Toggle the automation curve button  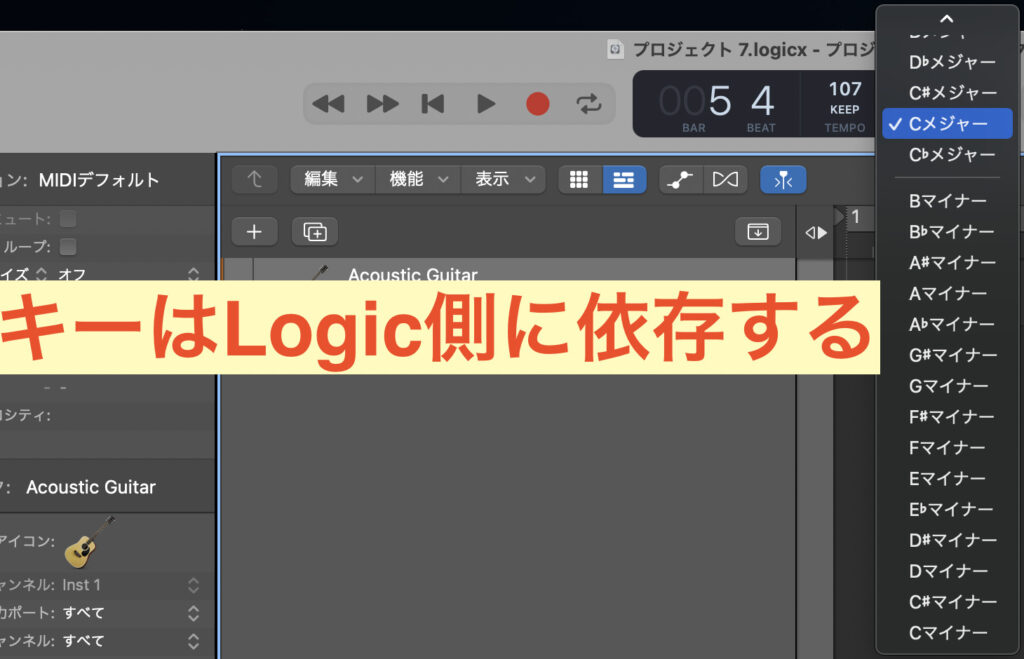coord(680,180)
